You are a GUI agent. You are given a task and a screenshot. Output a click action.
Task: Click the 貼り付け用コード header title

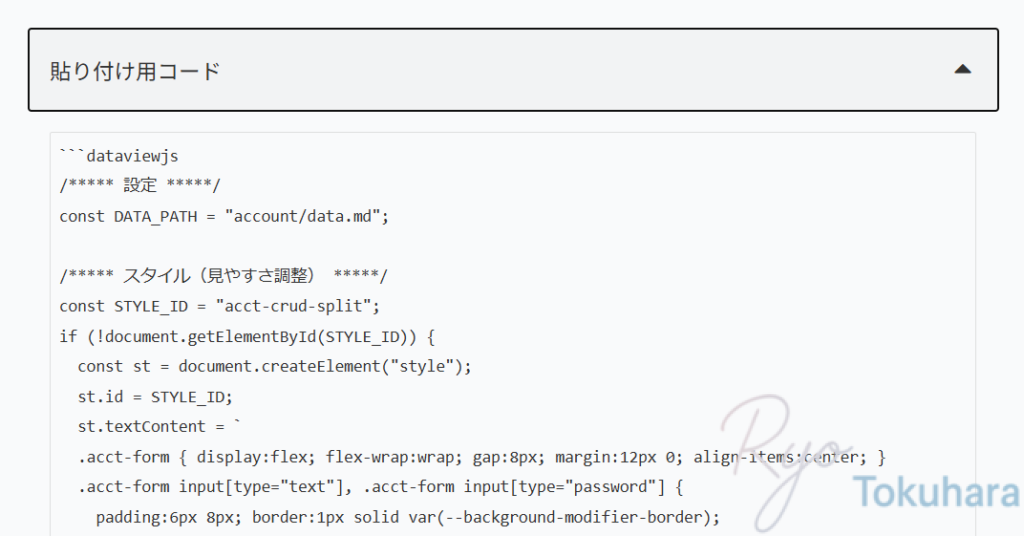135,71
